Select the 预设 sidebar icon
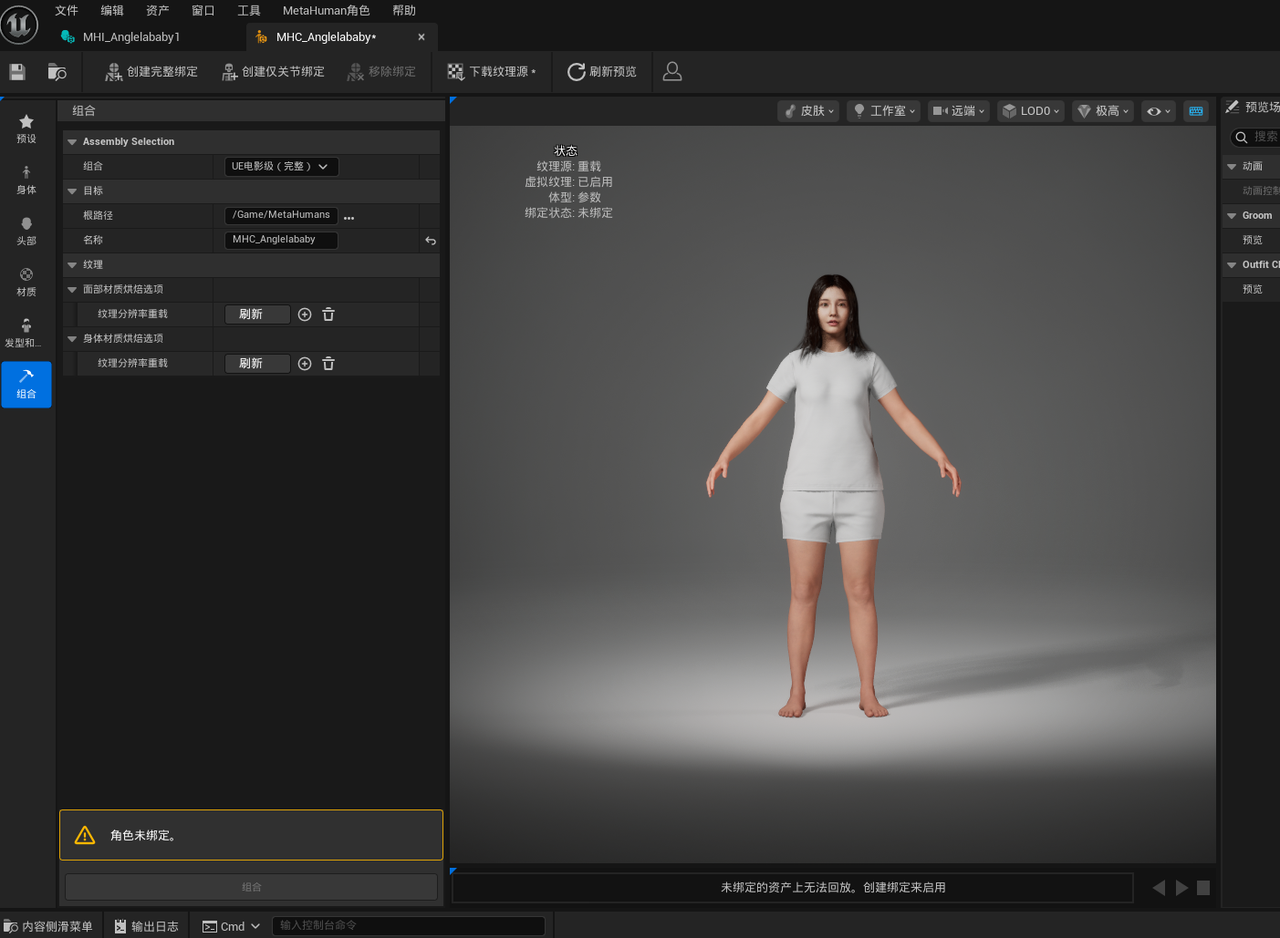The height and width of the screenshot is (938, 1280). [x=26, y=129]
